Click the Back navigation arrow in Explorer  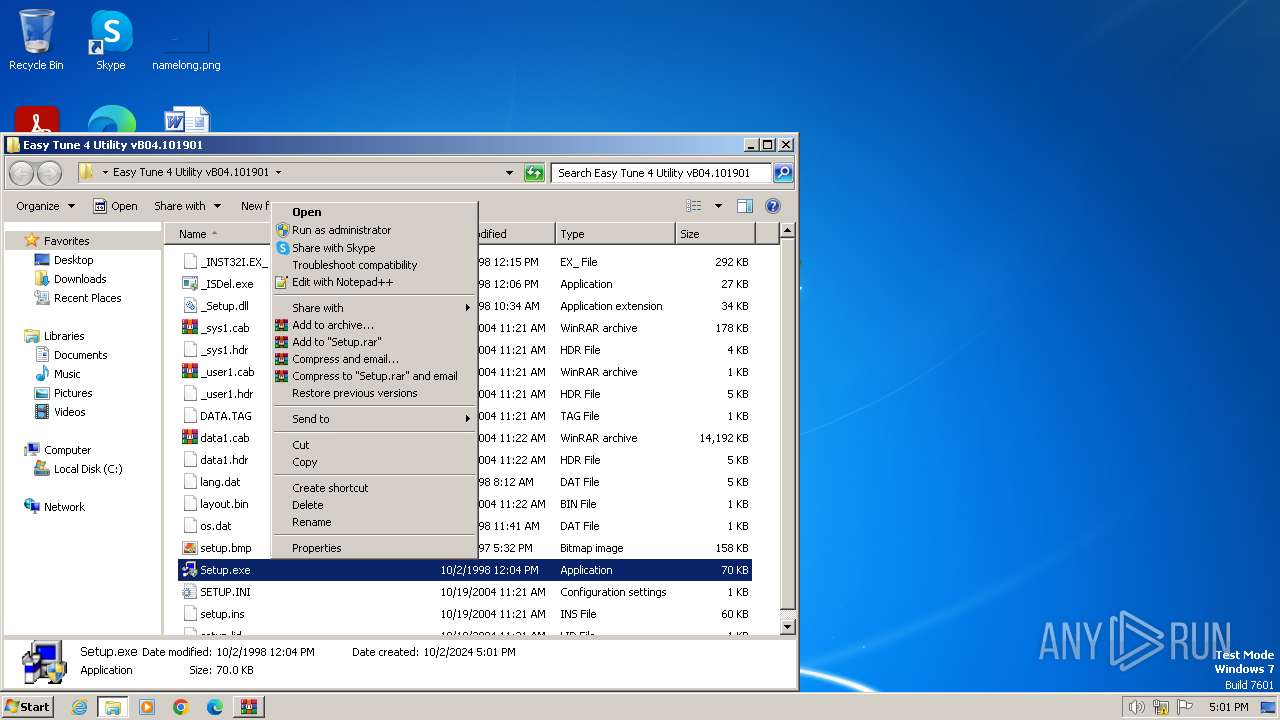tap(22, 173)
